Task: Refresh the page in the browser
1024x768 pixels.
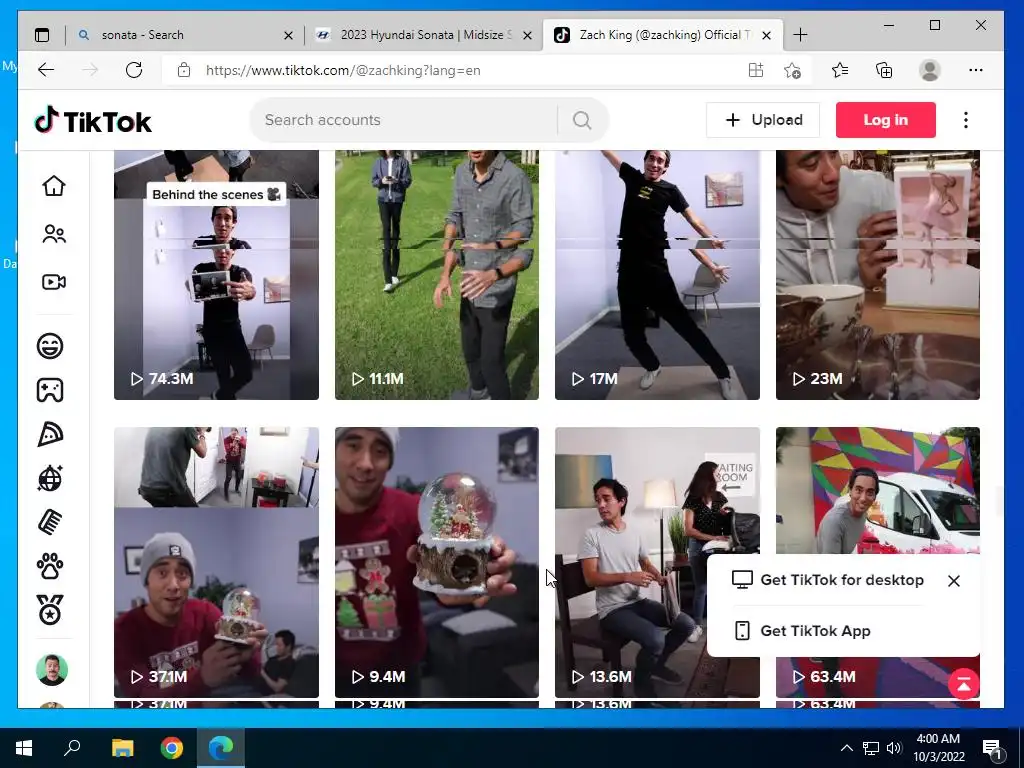Action: click(x=134, y=70)
